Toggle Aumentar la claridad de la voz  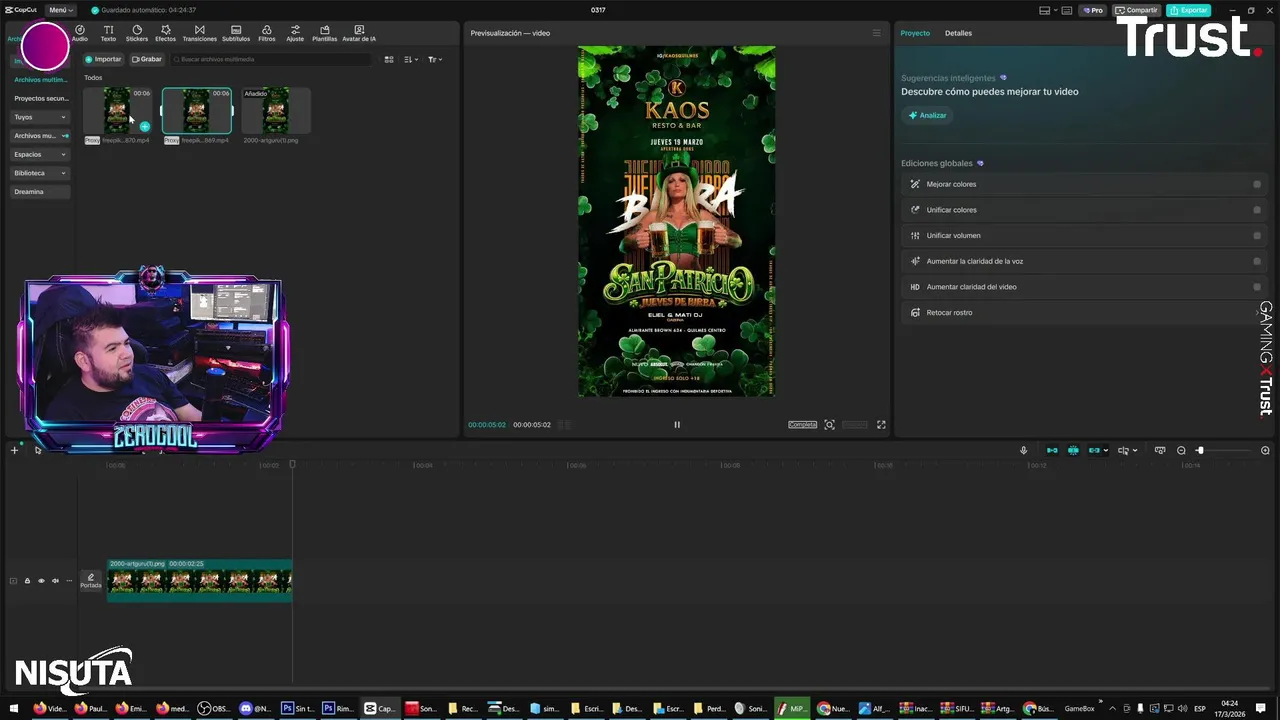(1257, 261)
